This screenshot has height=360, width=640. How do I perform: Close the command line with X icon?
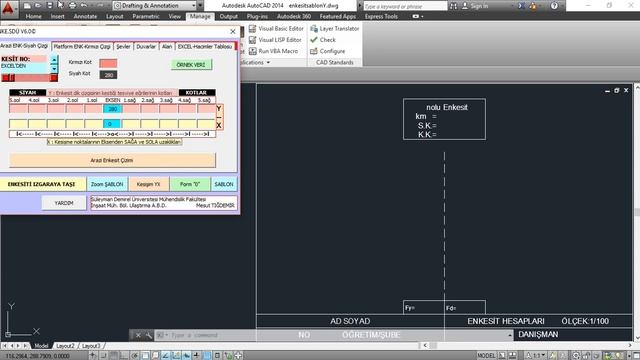pyautogui.click(x=138, y=335)
